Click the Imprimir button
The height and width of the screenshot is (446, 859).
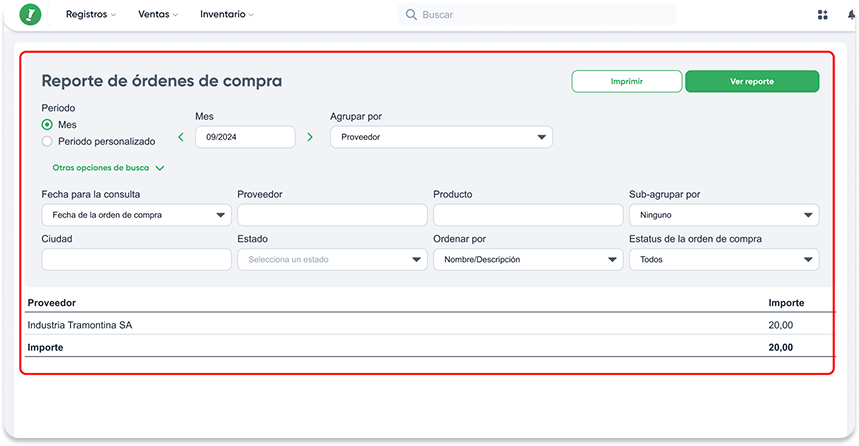point(627,81)
